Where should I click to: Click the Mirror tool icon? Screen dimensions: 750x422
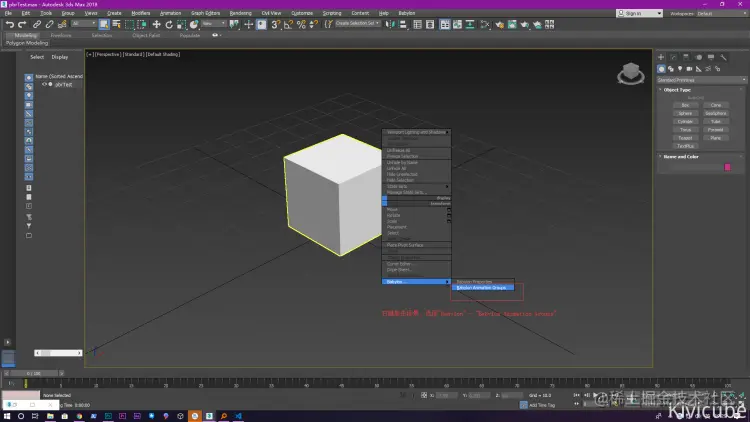[390, 24]
